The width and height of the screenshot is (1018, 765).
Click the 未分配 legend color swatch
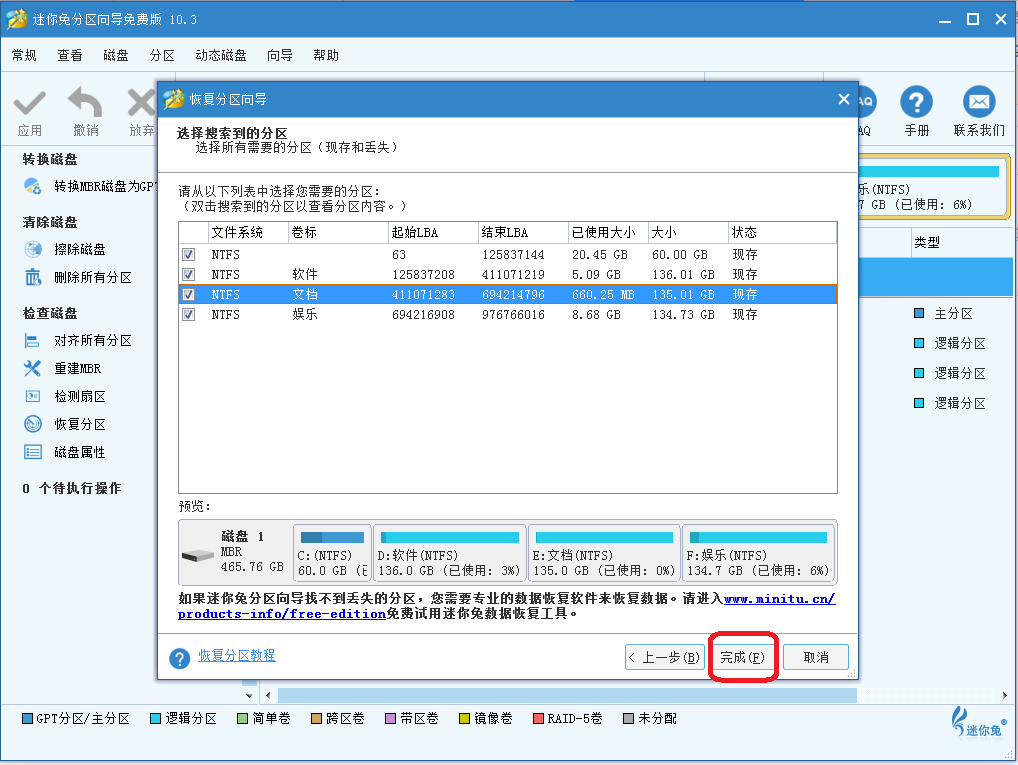pyautogui.click(x=628, y=718)
